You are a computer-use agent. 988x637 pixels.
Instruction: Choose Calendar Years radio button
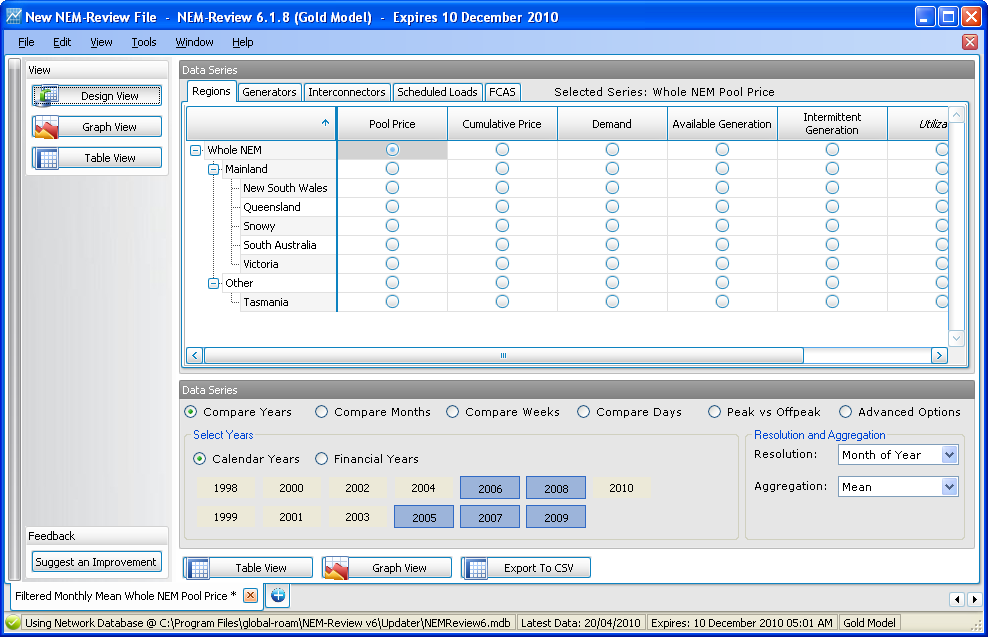[x=200, y=459]
